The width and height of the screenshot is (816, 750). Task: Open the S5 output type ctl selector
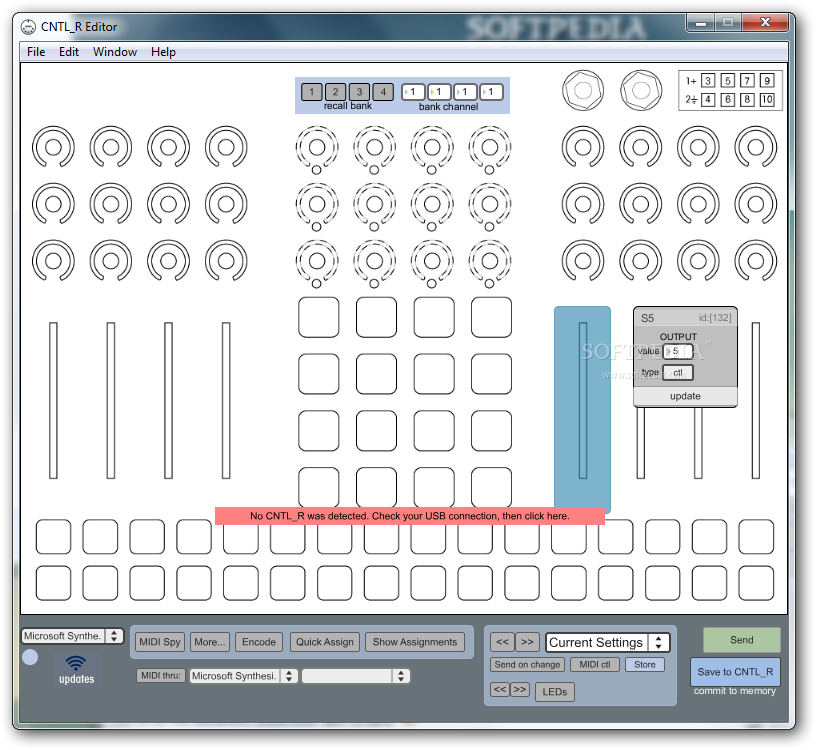click(678, 373)
